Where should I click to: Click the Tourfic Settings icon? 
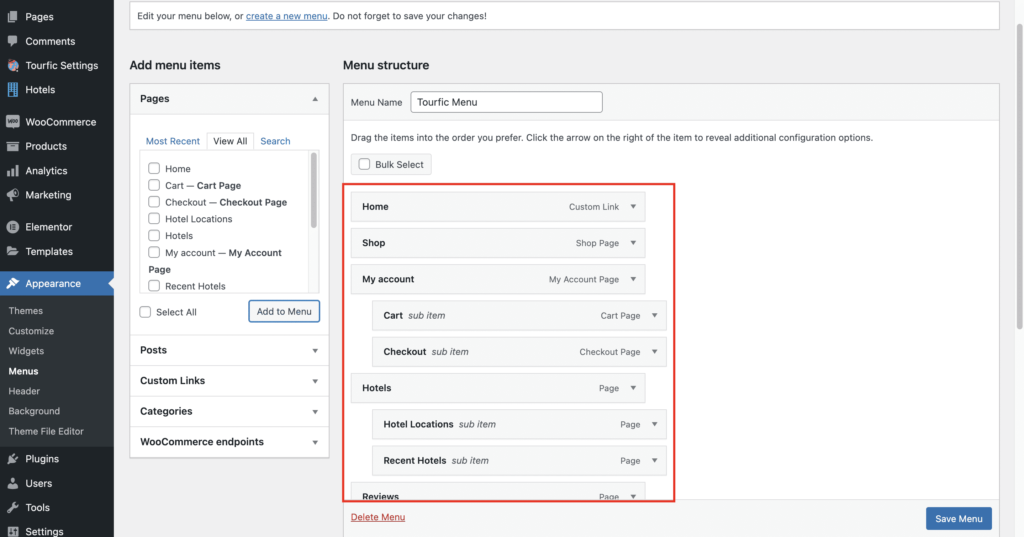(12, 65)
